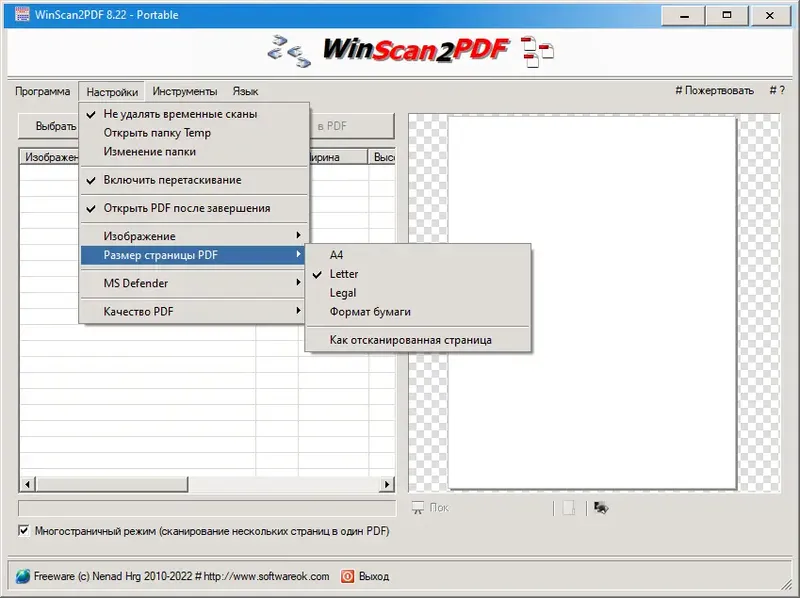This screenshot has height=598, width=800.
Task: Select A4 page size
Action: (x=418, y=255)
